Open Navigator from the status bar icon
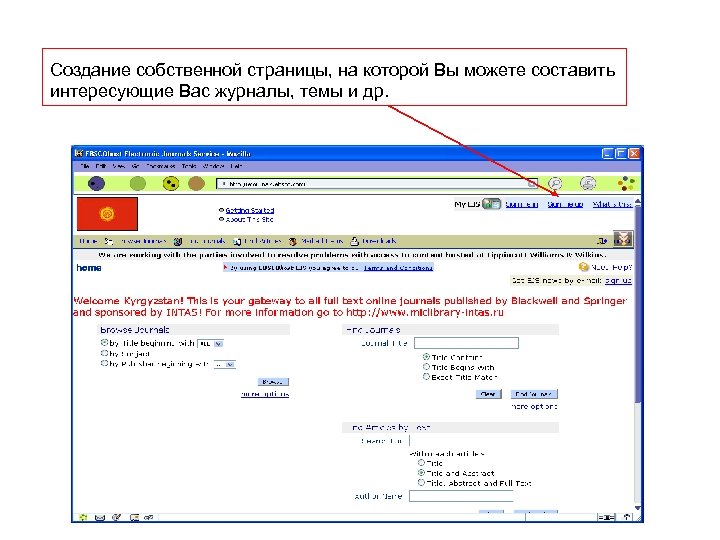The width and height of the screenshot is (720, 540). coord(83,518)
